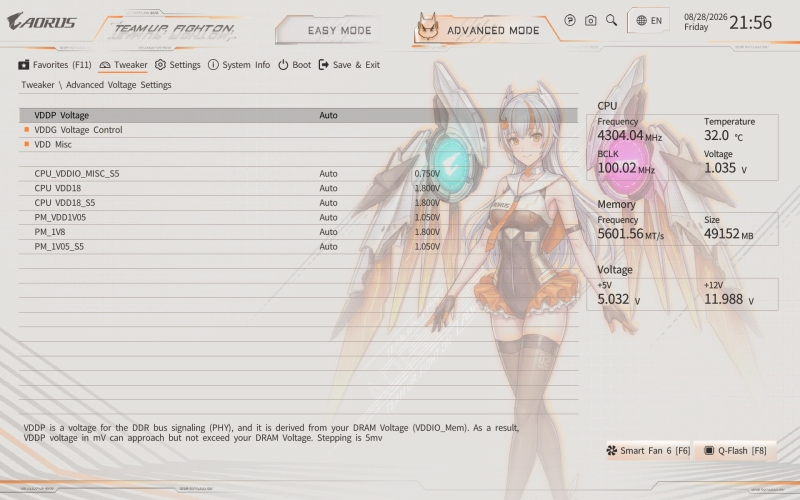Click the orange bullet beside VDDG Voltage Control

tap(27, 130)
